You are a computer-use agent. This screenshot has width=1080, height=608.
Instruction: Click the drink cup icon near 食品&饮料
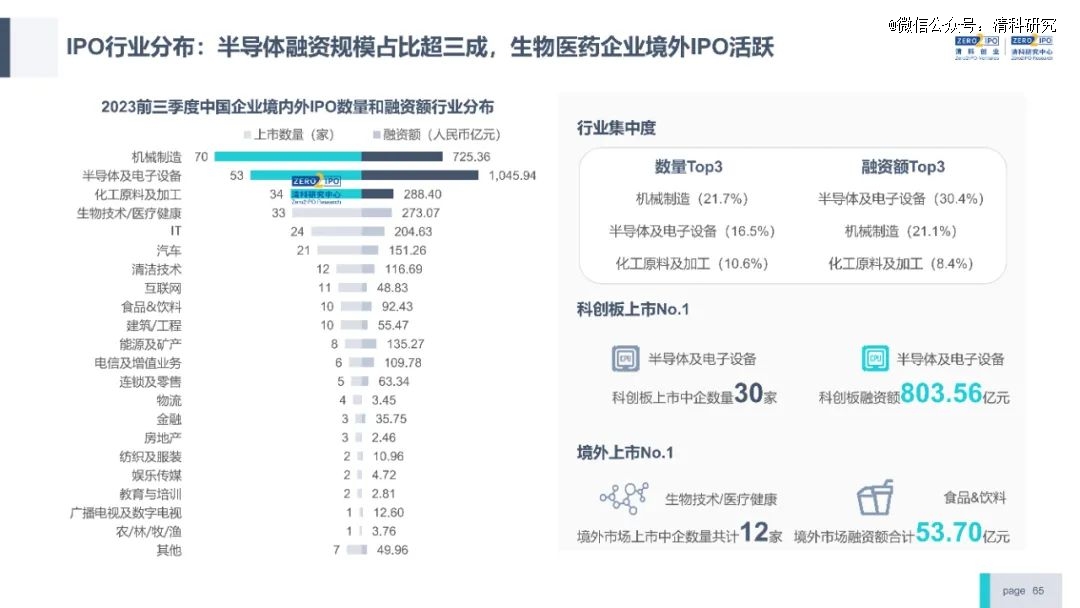tap(874, 497)
